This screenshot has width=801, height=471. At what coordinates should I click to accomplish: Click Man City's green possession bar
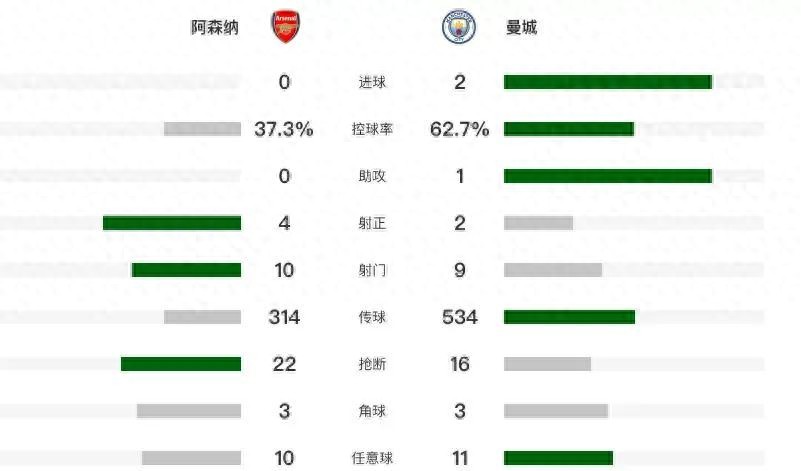pyautogui.click(x=568, y=129)
